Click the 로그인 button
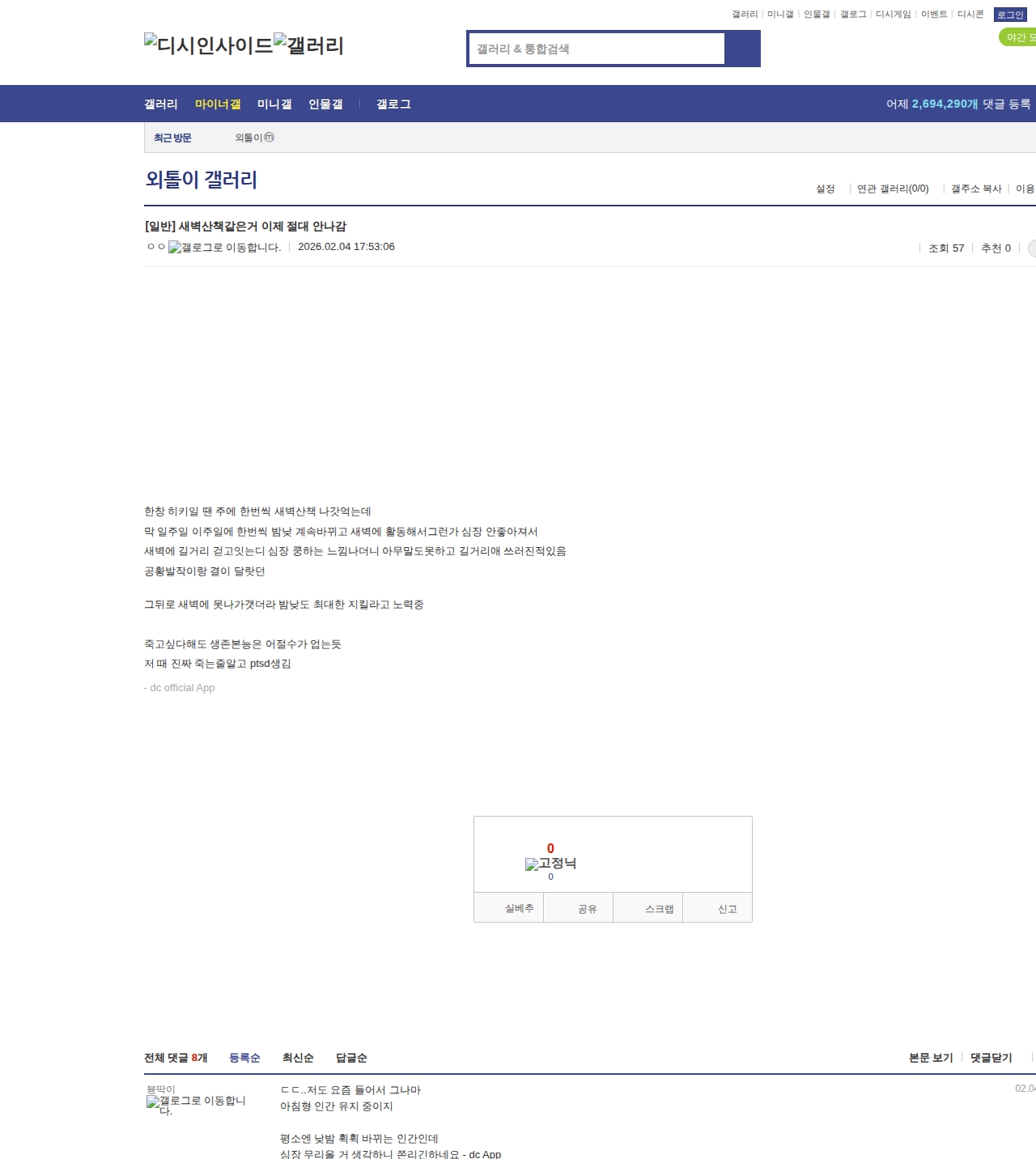1036x1159 pixels. coord(1010,15)
